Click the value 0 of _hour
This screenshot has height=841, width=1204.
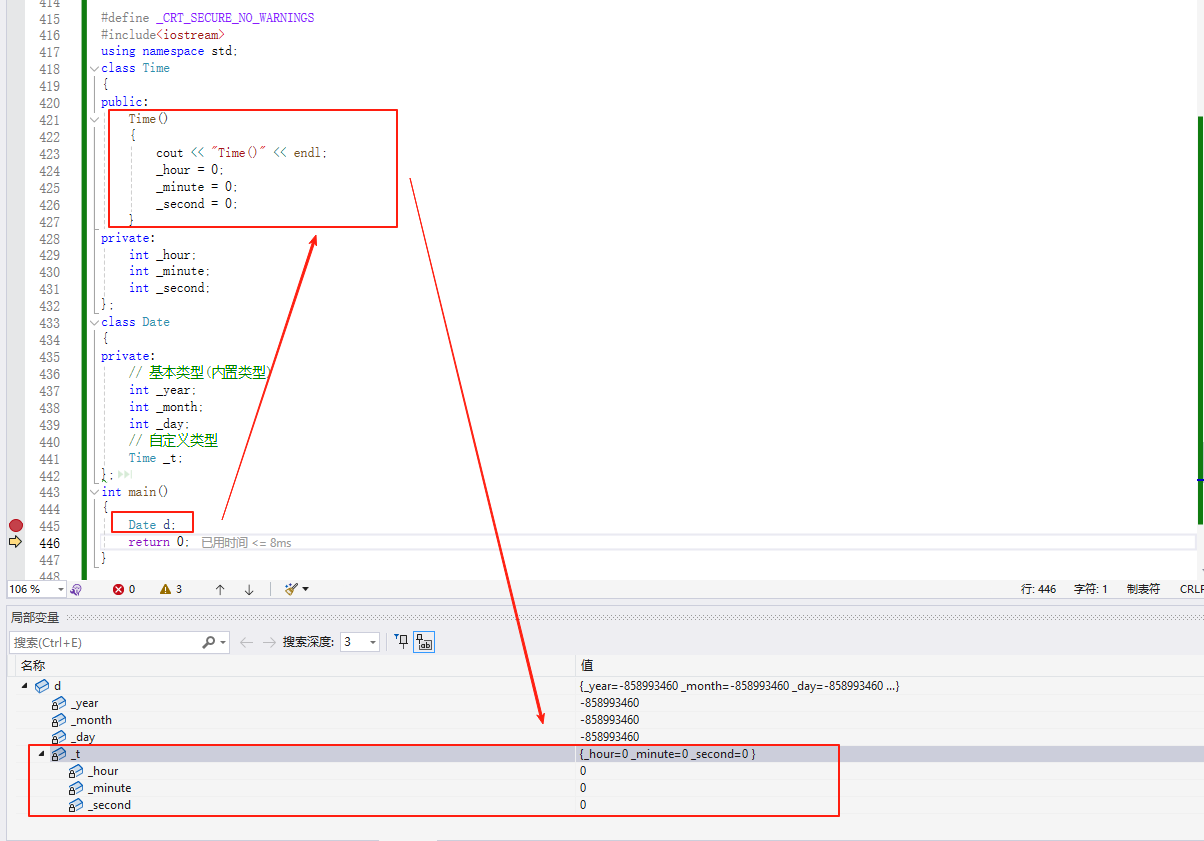click(583, 771)
